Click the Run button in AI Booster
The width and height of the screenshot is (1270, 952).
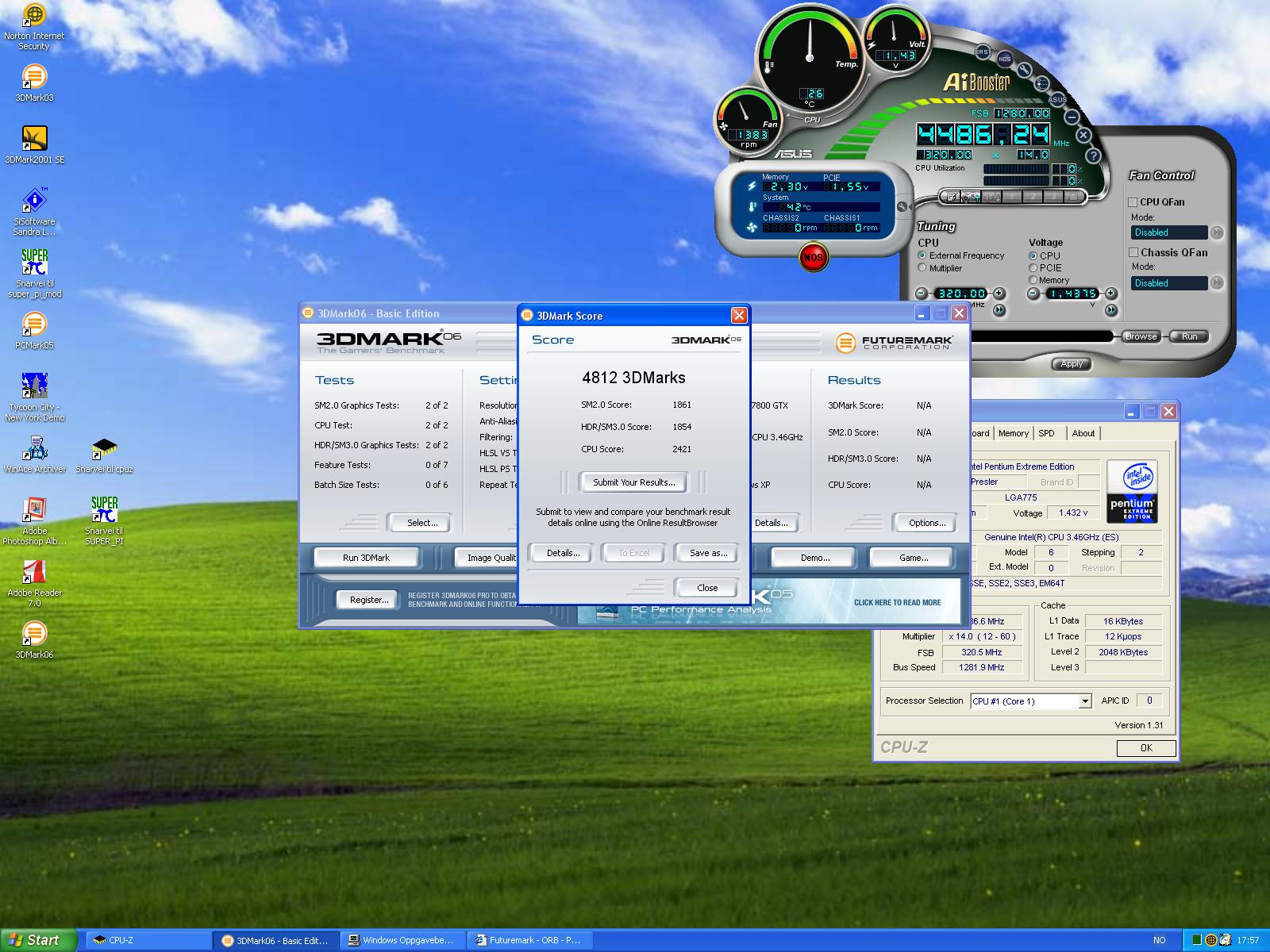[x=1189, y=336]
